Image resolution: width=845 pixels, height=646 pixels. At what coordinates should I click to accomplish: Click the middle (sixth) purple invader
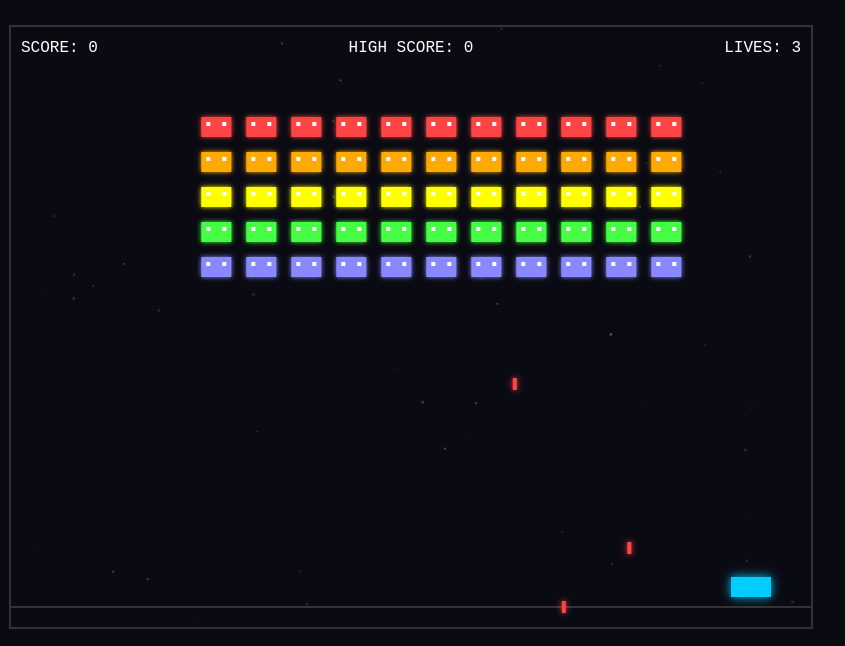(441, 267)
